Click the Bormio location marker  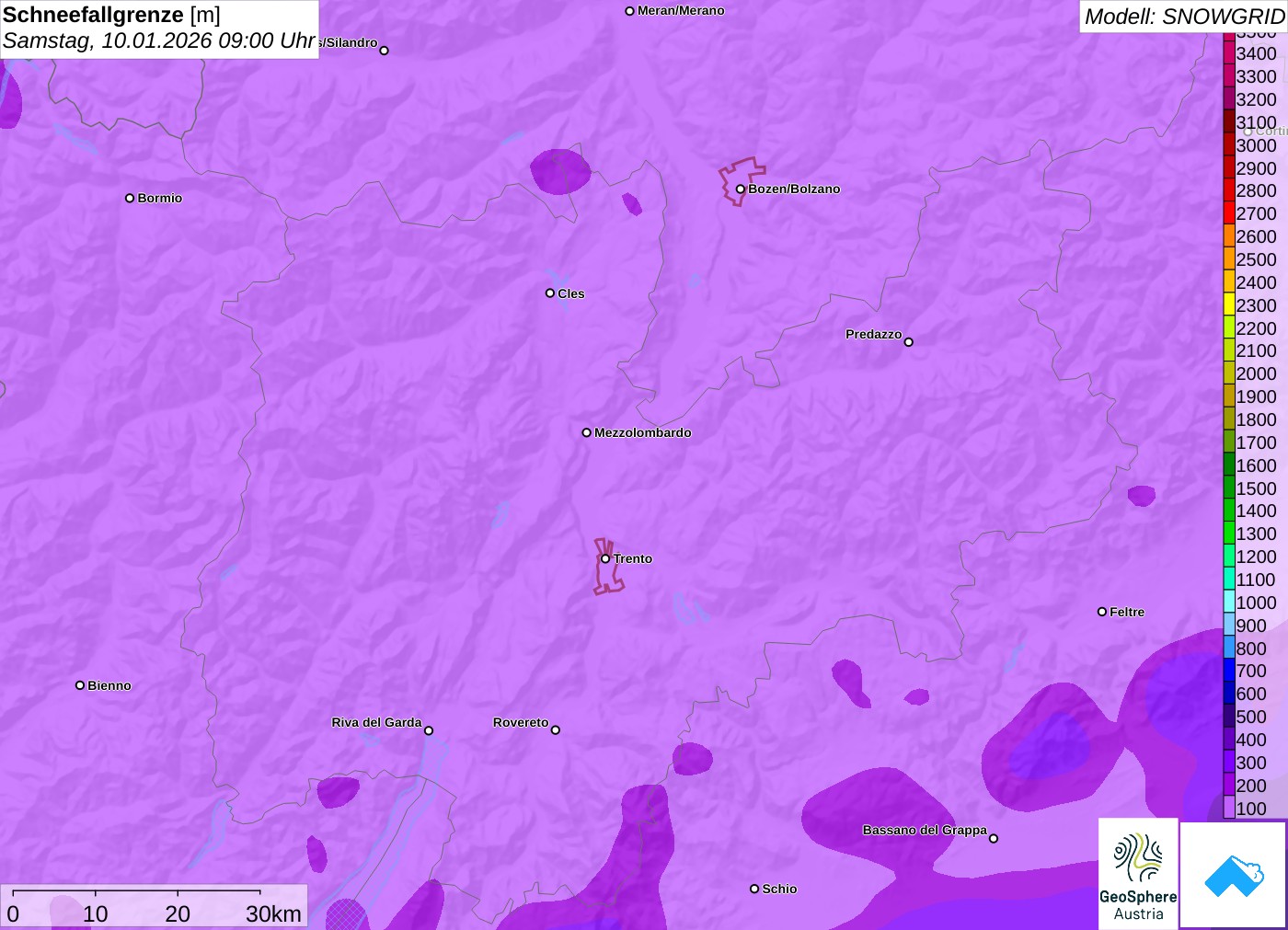click(130, 198)
